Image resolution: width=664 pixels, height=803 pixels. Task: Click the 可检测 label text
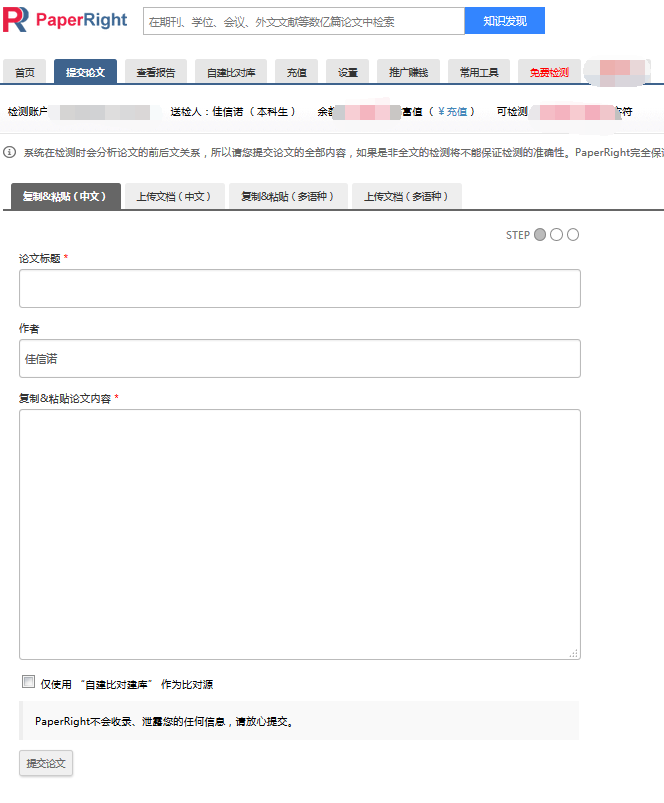(512, 111)
